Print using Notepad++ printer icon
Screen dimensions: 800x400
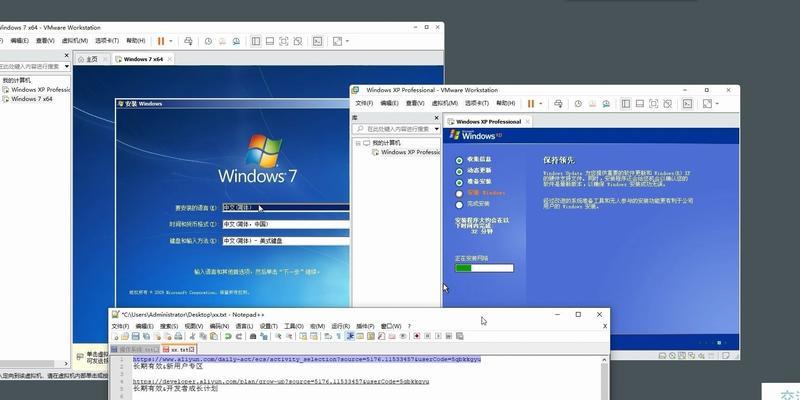coord(178,336)
